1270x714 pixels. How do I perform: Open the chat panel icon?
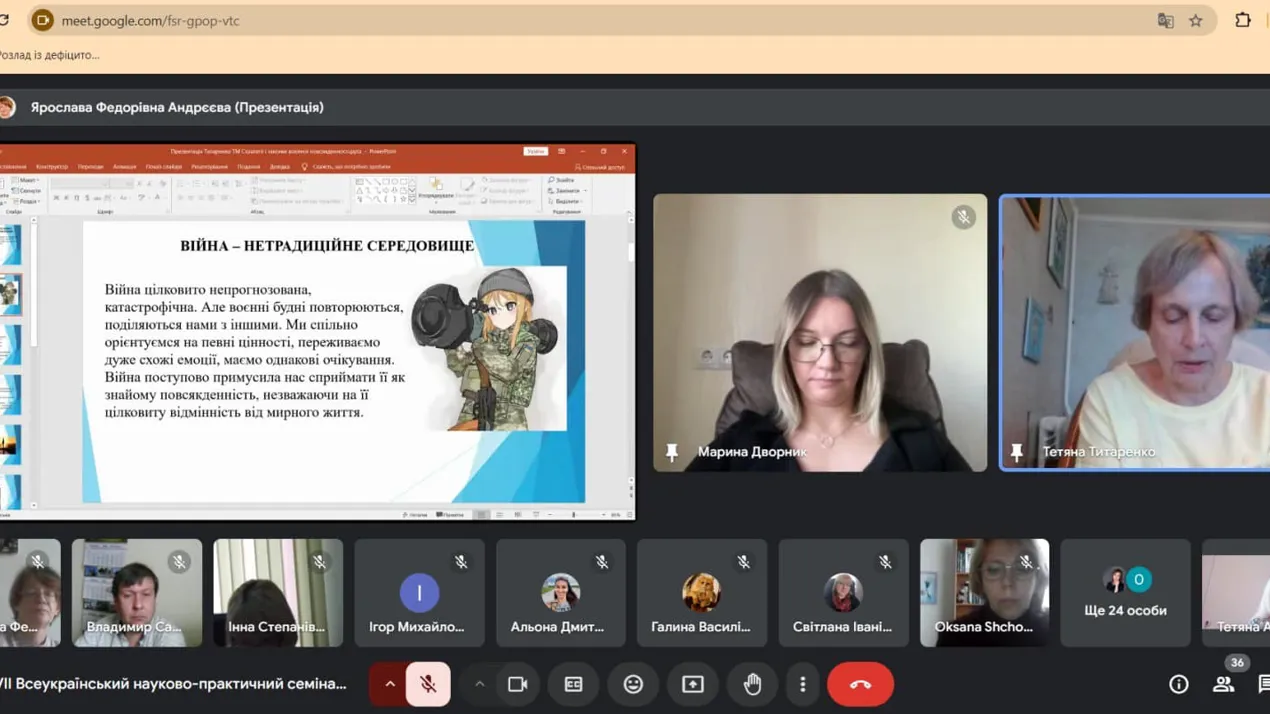coord(1264,684)
